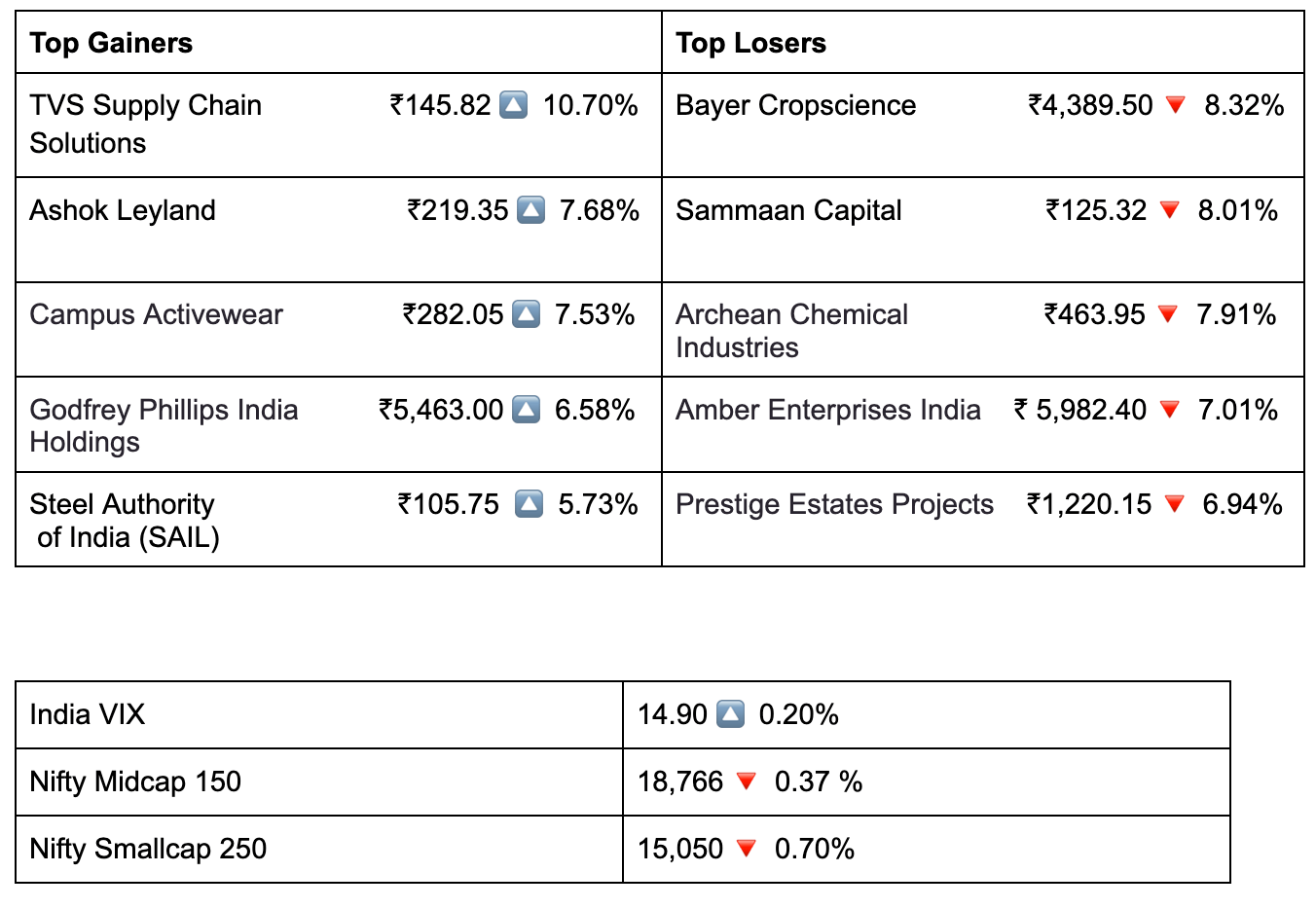The width and height of the screenshot is (1316, 909).
Task: Click the down arrow beside Amber Enterprises price
Action: 1170,409
